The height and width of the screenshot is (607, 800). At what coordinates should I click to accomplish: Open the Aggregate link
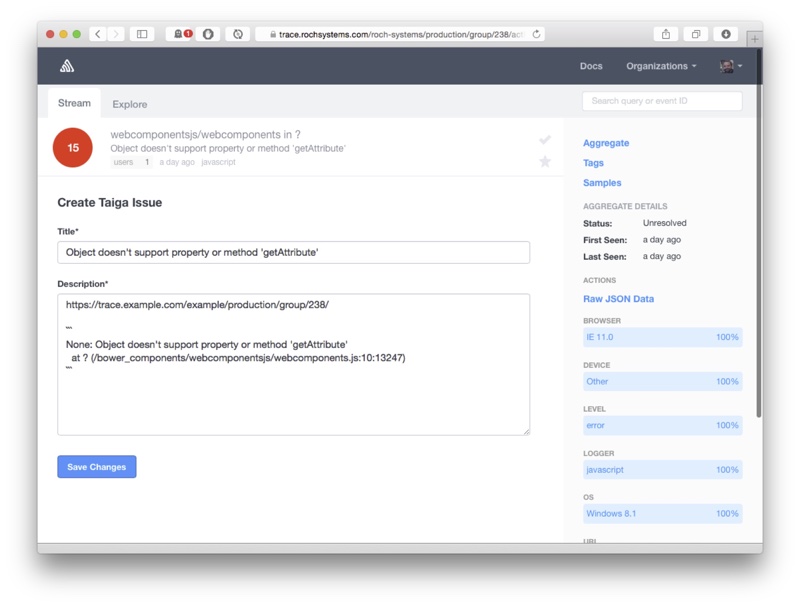pyautogui.click(x=606, y=143)
